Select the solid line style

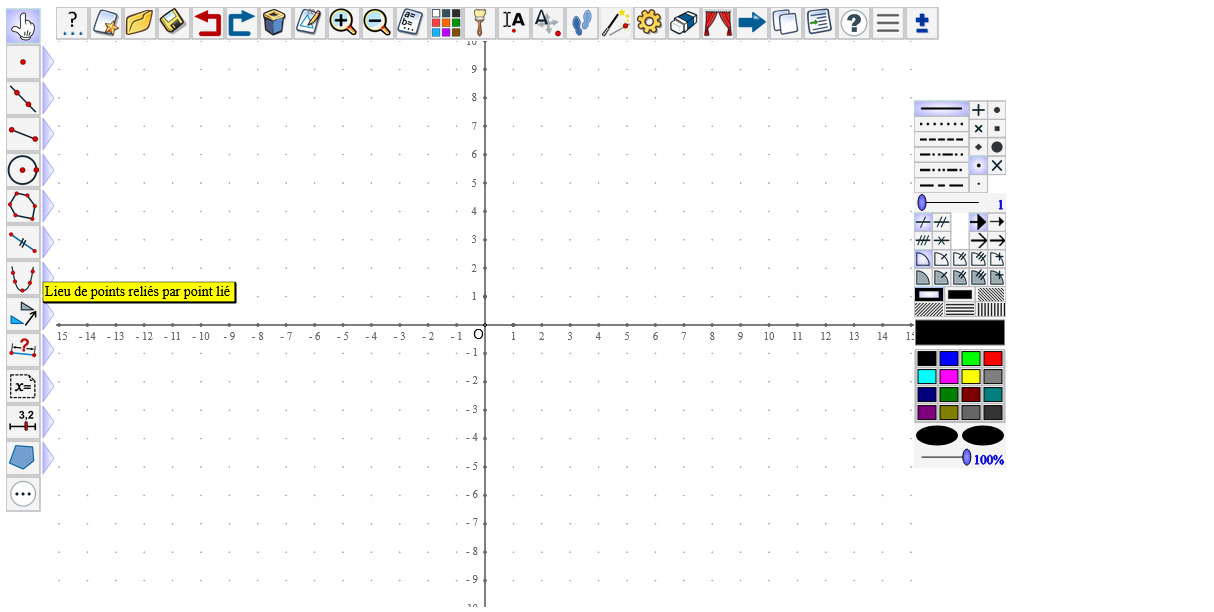(941, 109)
